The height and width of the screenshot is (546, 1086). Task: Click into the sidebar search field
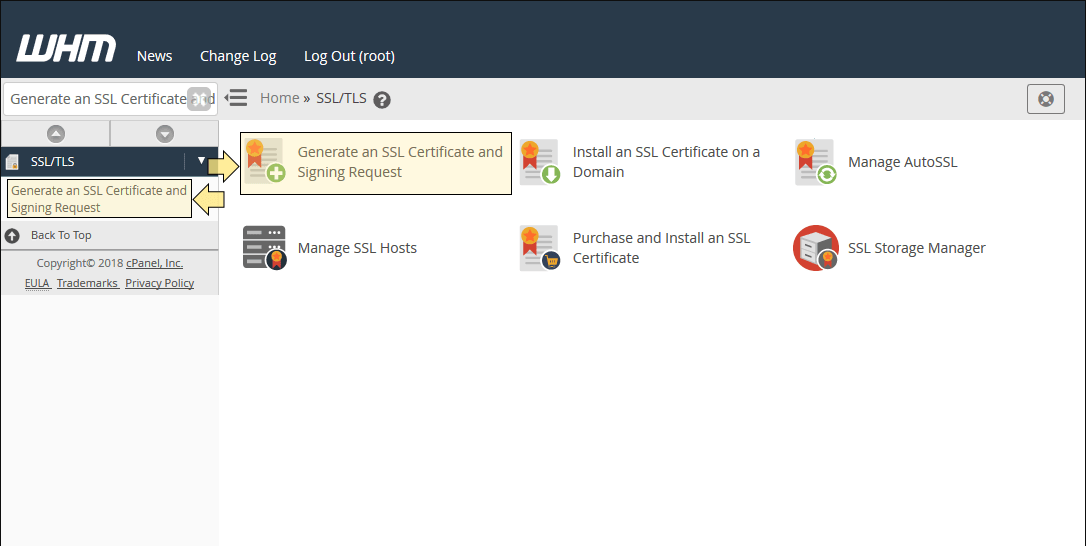point(97,99)
